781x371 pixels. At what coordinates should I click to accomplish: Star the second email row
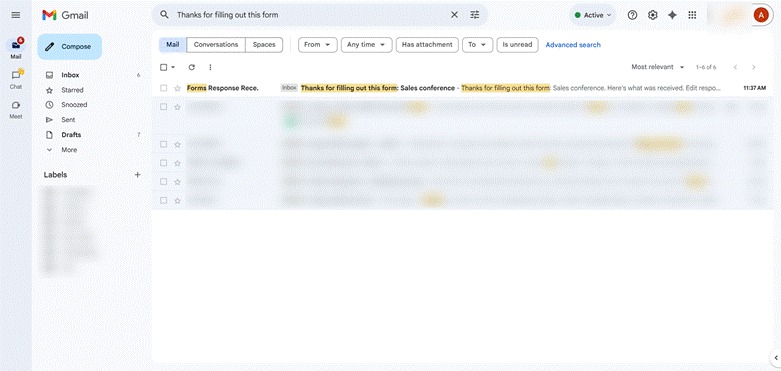click(177, 107)
